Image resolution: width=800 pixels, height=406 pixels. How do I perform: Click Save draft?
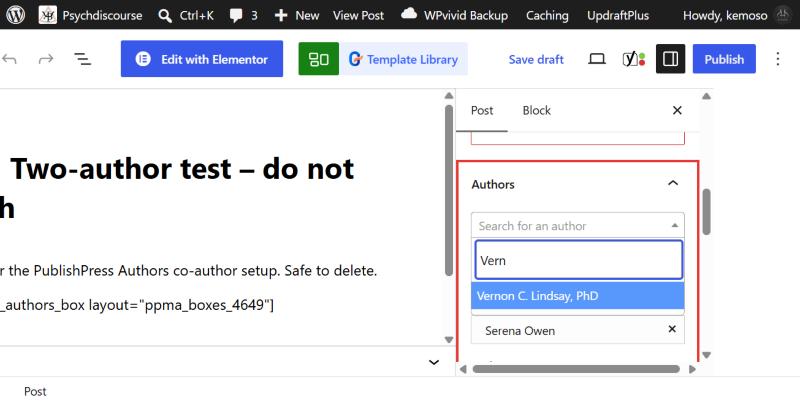point(536,59)
